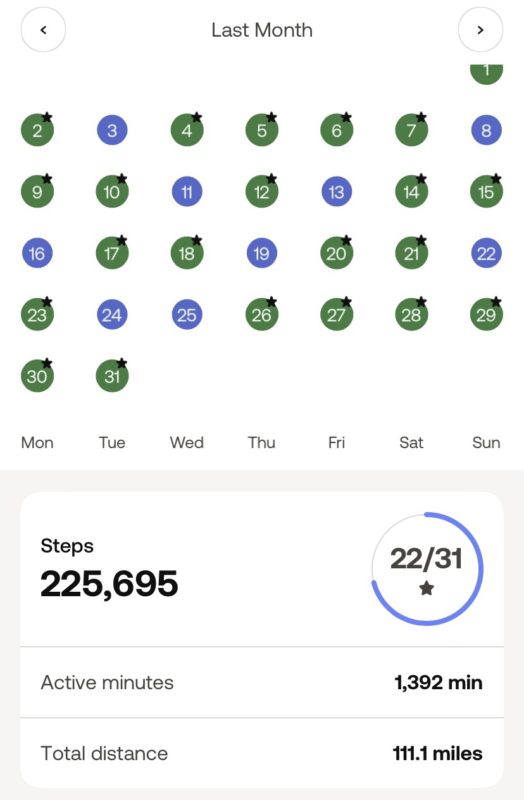This screenshot has width=524, height=800.
Task: Open the Active minutes row
Action: [x=262, y=682]
